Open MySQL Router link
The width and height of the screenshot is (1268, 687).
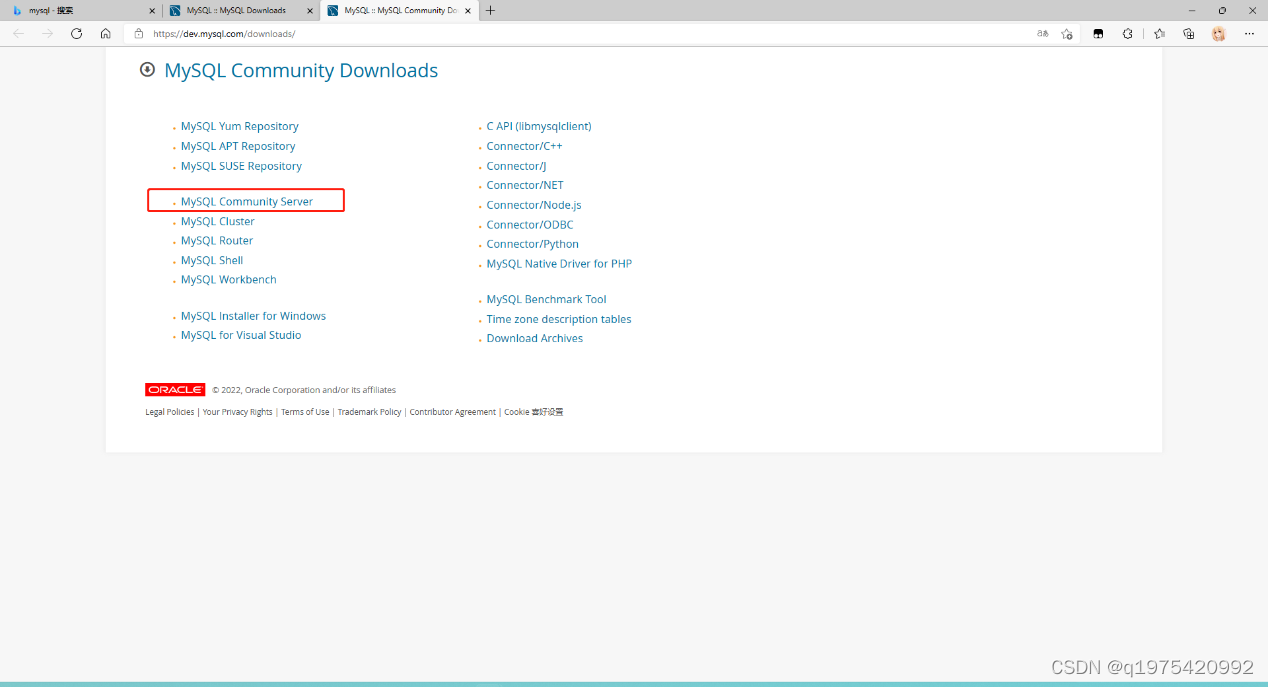click(x=217, y=240)
